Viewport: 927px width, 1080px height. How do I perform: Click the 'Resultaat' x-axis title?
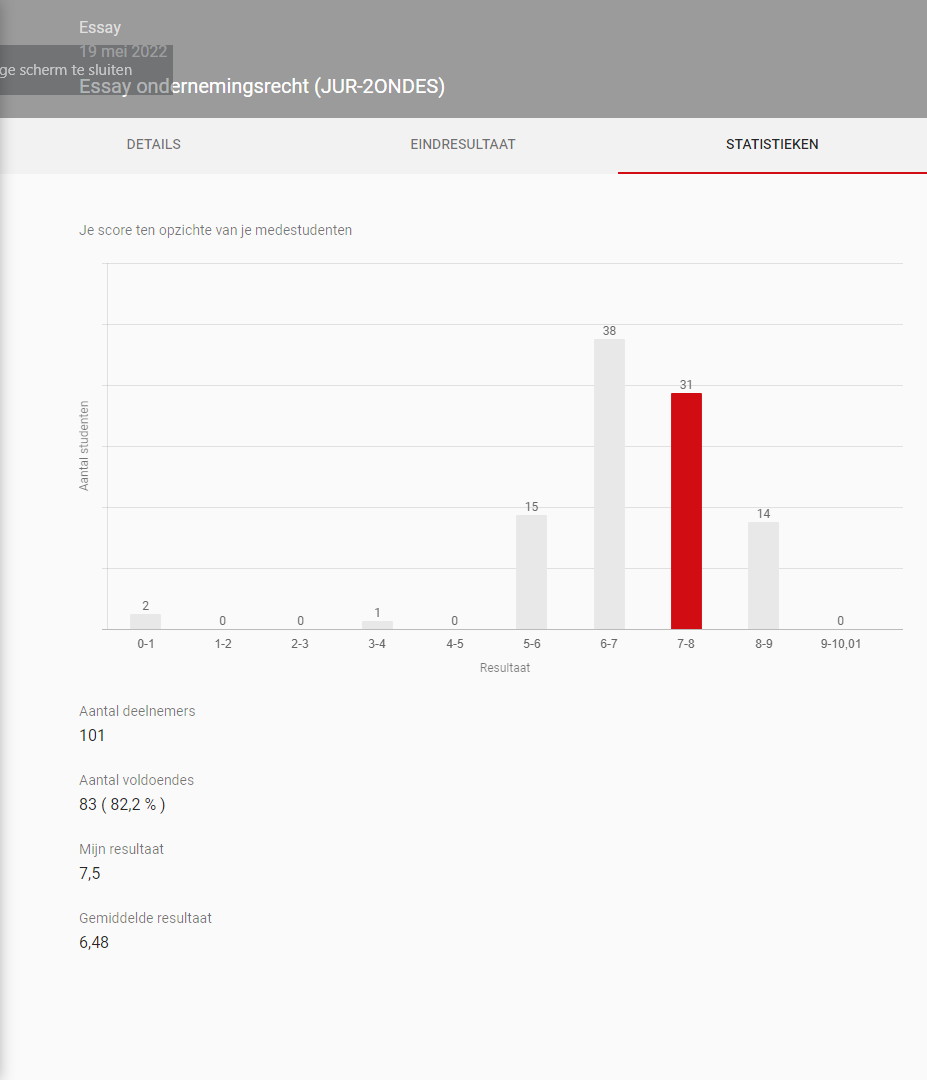[504, 668]
